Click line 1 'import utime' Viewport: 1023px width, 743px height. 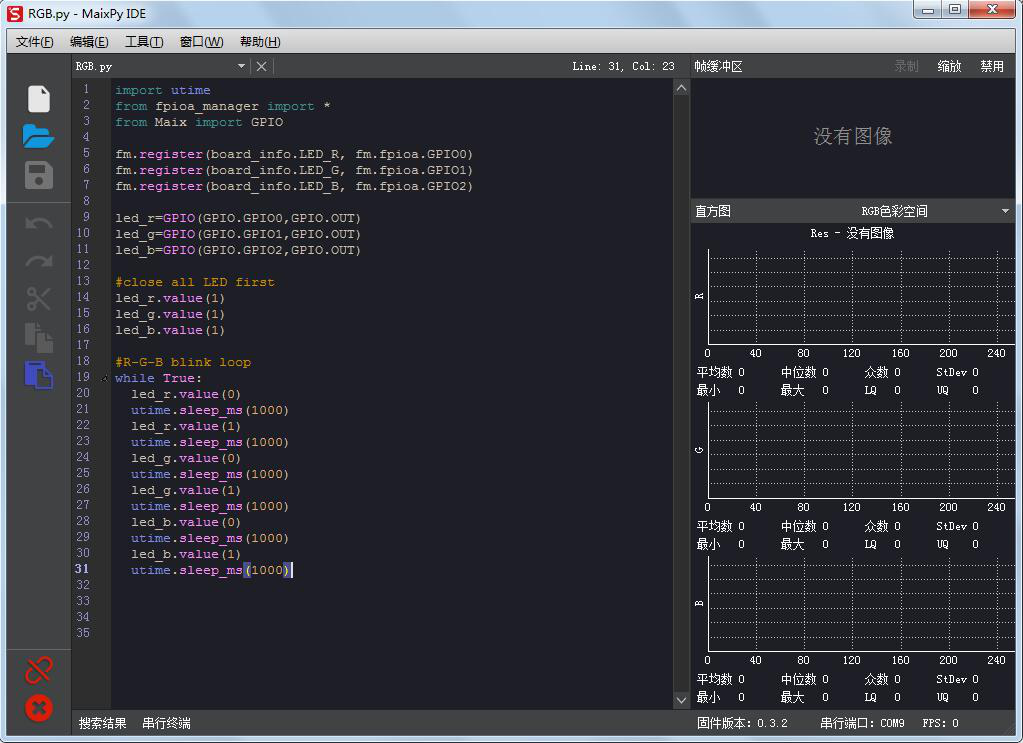[162, 90]
